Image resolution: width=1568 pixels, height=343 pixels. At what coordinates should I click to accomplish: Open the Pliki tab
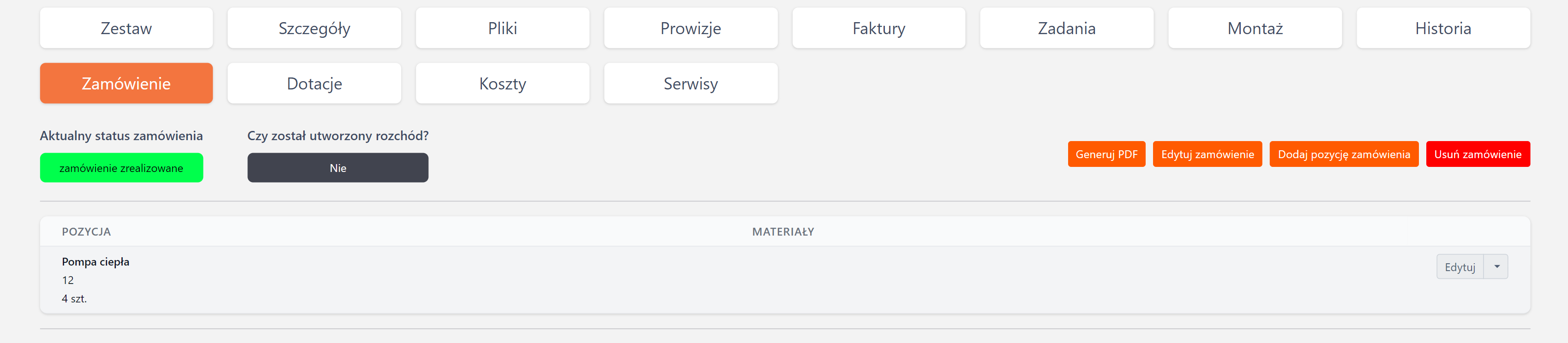502,29
